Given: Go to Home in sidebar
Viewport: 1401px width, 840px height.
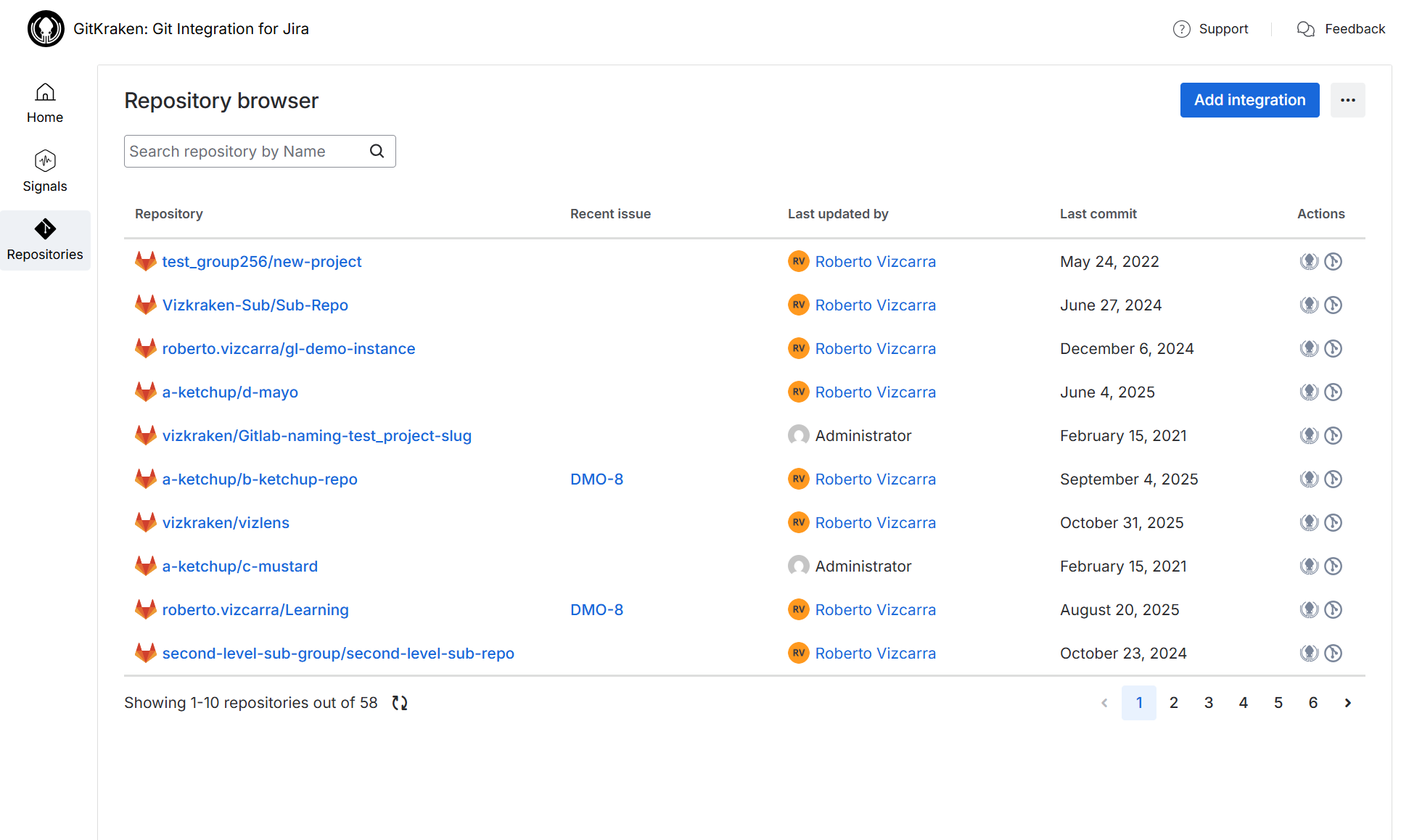Looking at the screenshot, I should click(45, 103).
